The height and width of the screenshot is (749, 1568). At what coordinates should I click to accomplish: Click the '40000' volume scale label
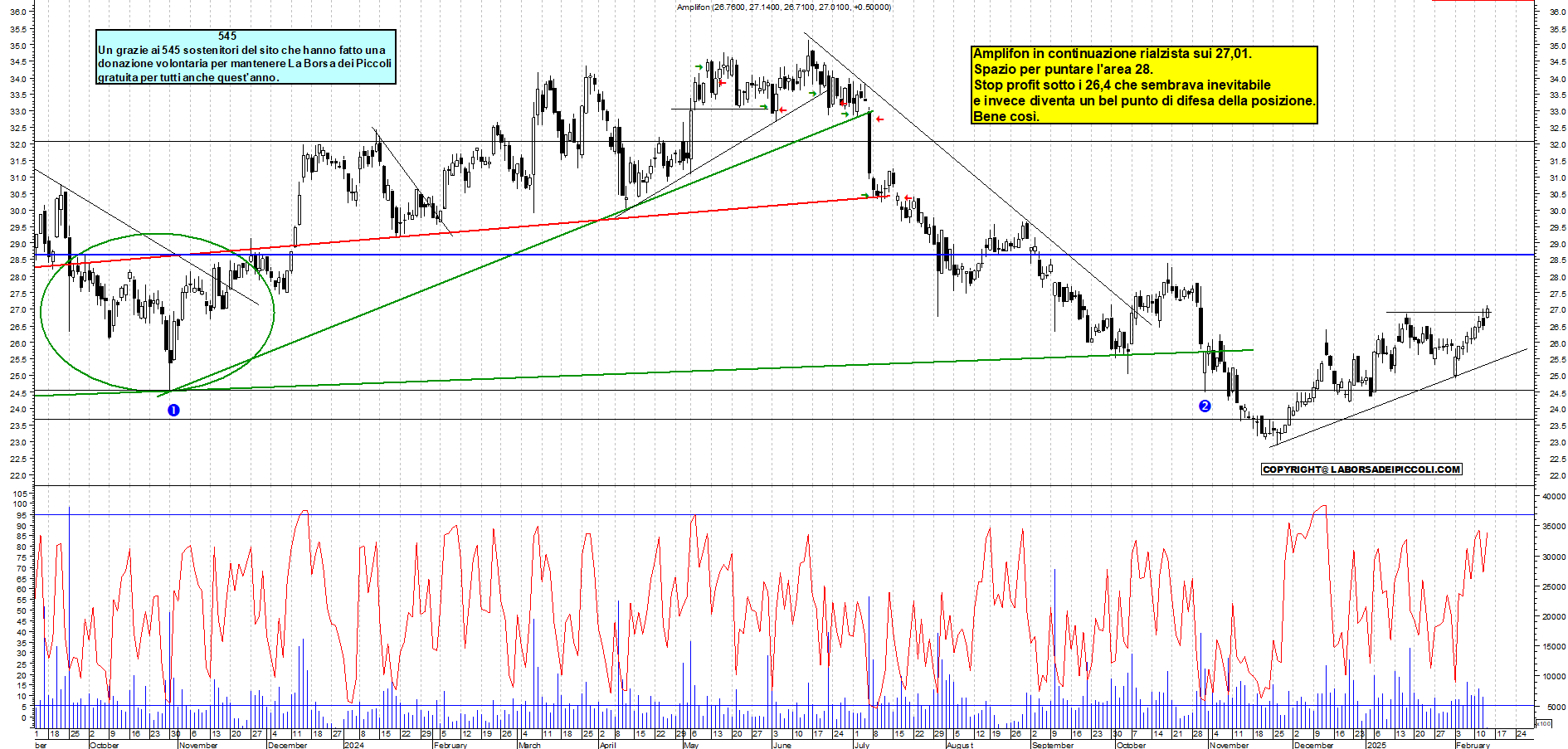(x=1553, y=496)
